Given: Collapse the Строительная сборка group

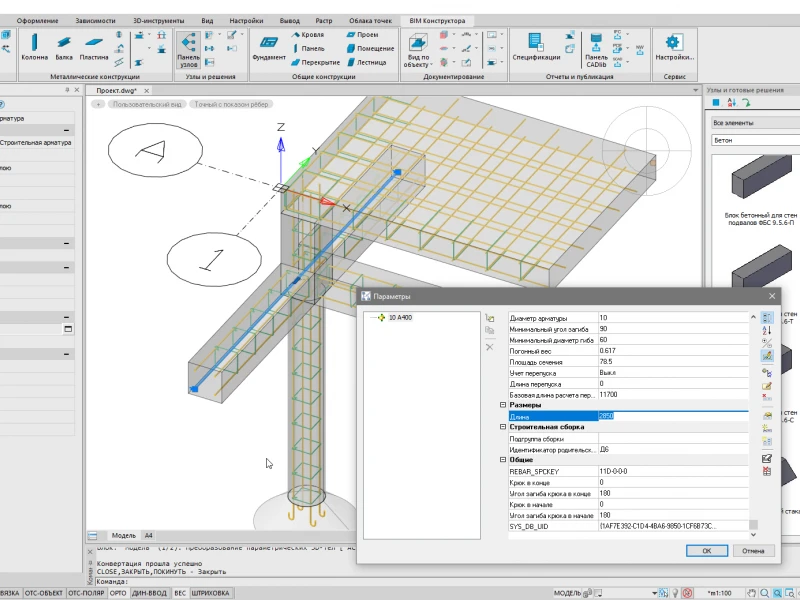Looking at the screenshot, I should click(x=503, y=427).
